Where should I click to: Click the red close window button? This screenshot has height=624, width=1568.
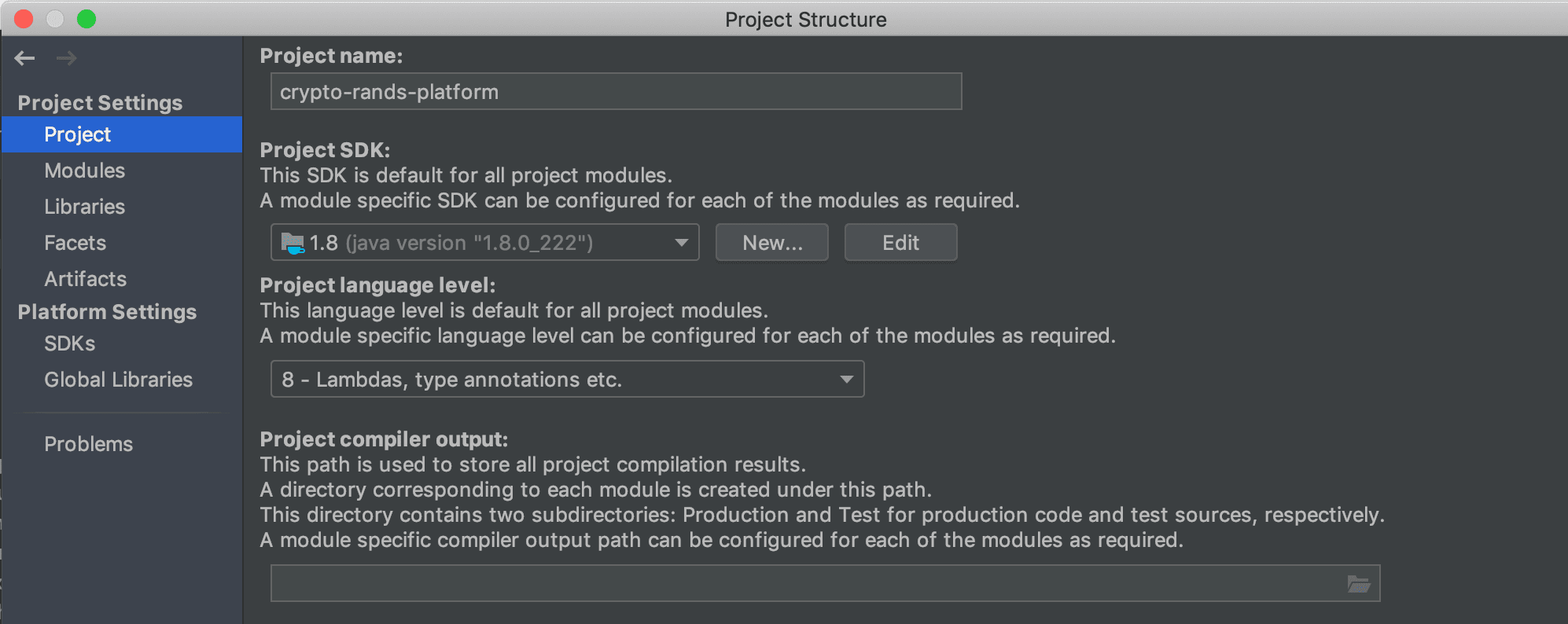coord(24,19)
